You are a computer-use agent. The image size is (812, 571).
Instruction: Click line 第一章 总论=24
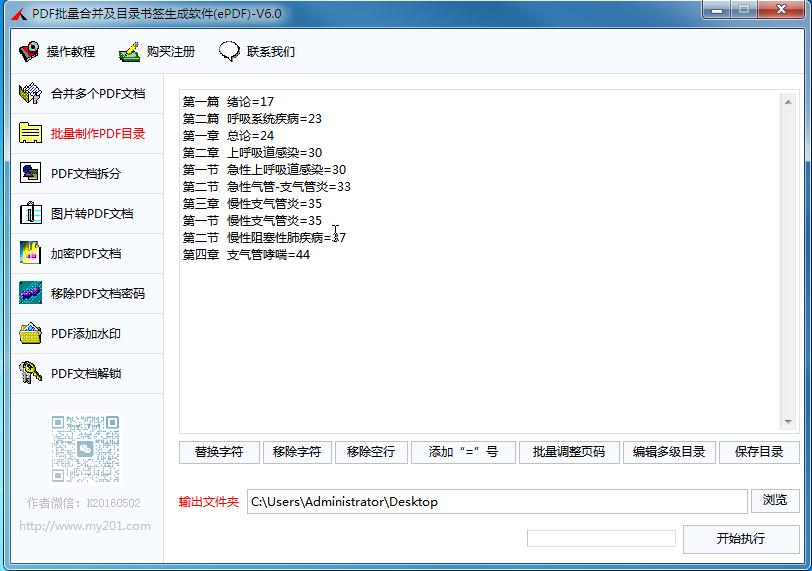(x=228, y=136)
